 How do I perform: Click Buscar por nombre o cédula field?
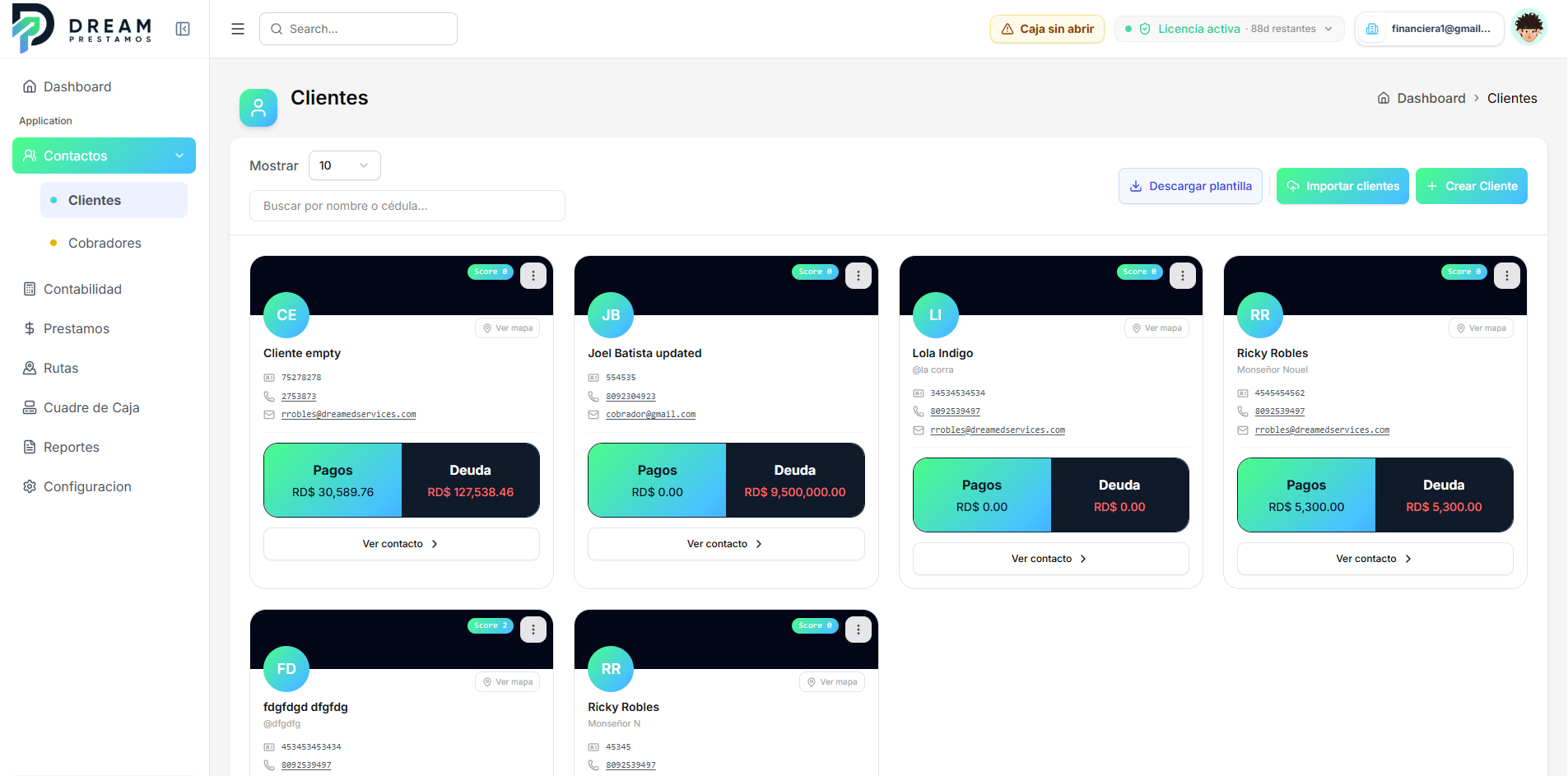tap(407, 206)
